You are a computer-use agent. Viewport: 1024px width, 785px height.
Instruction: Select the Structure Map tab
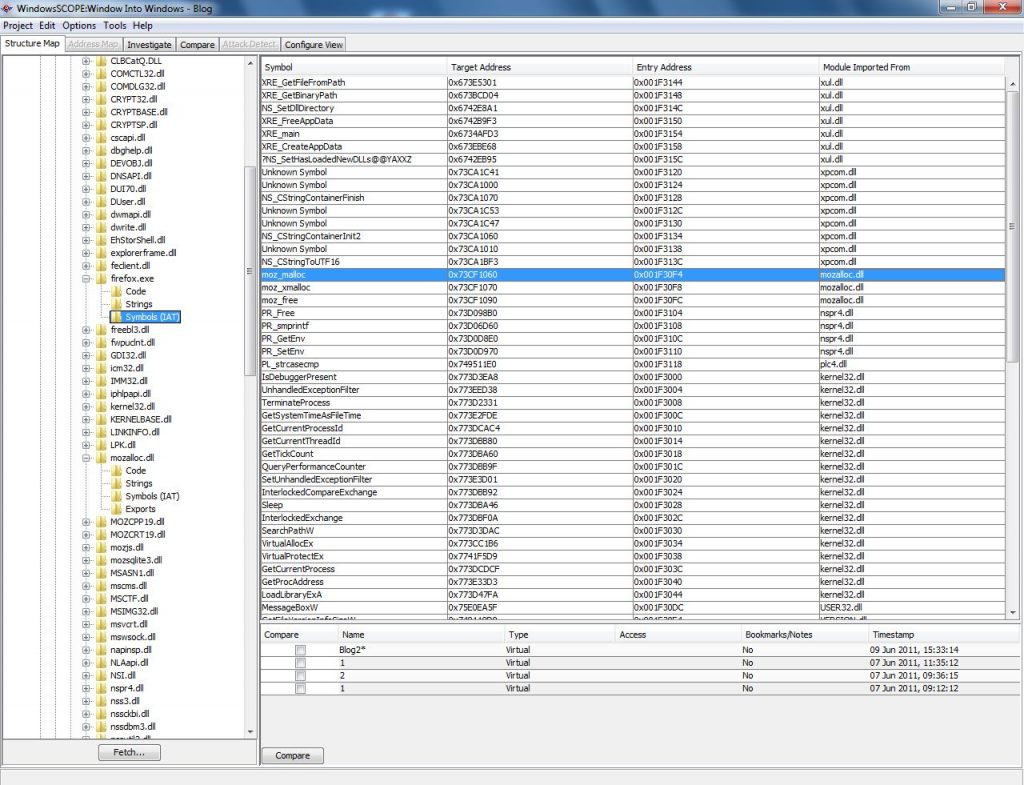tap(32, 44)
